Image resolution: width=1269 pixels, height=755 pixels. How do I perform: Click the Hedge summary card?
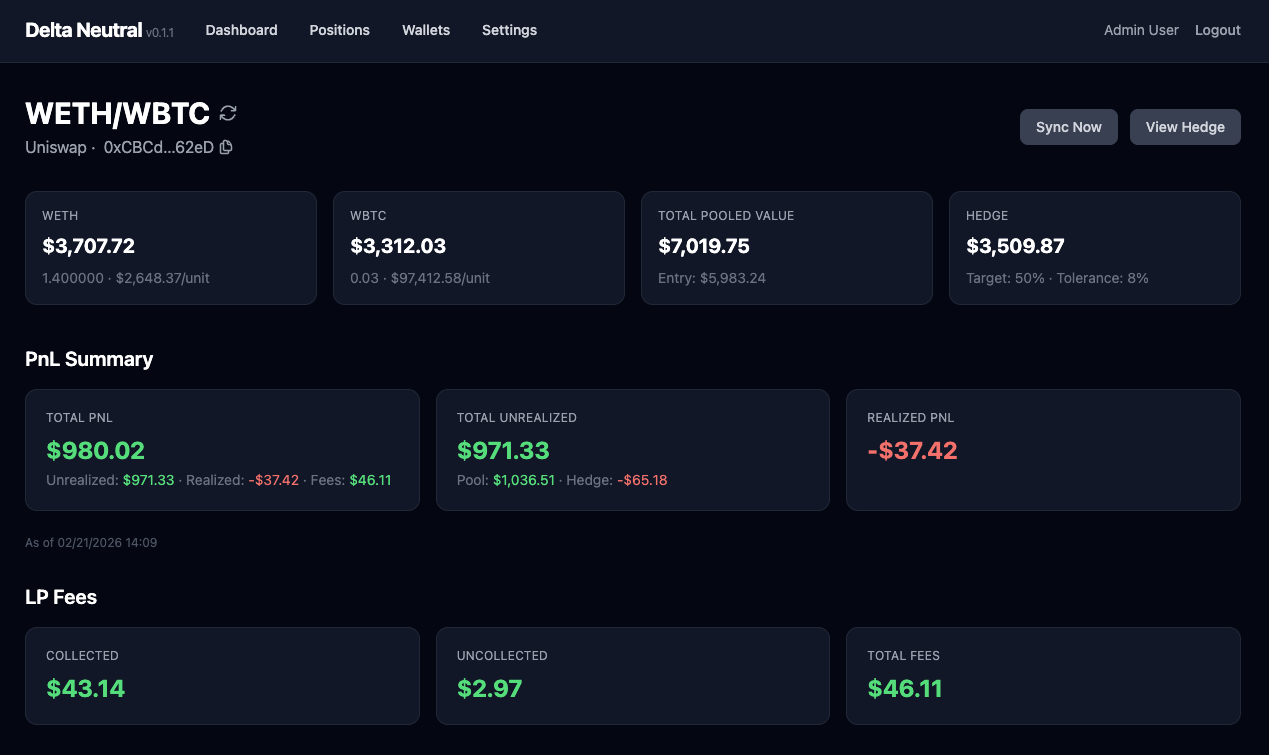(1094, 248)
